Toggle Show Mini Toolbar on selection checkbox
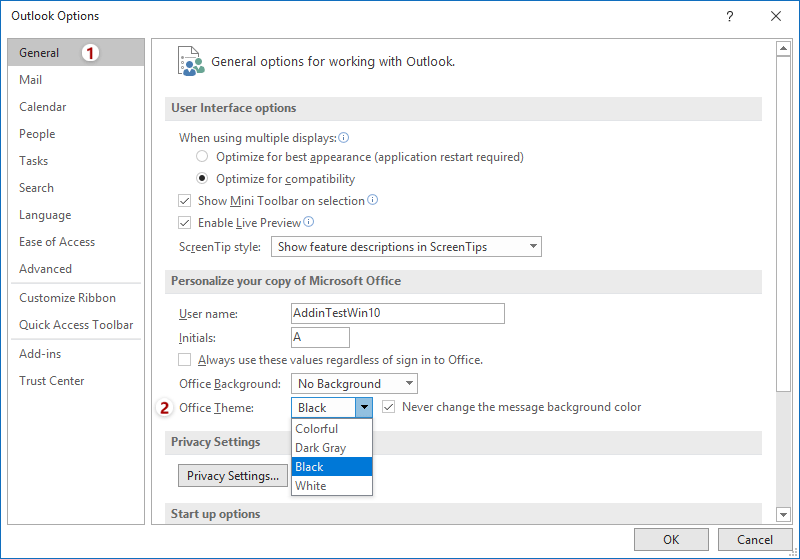 184,201
